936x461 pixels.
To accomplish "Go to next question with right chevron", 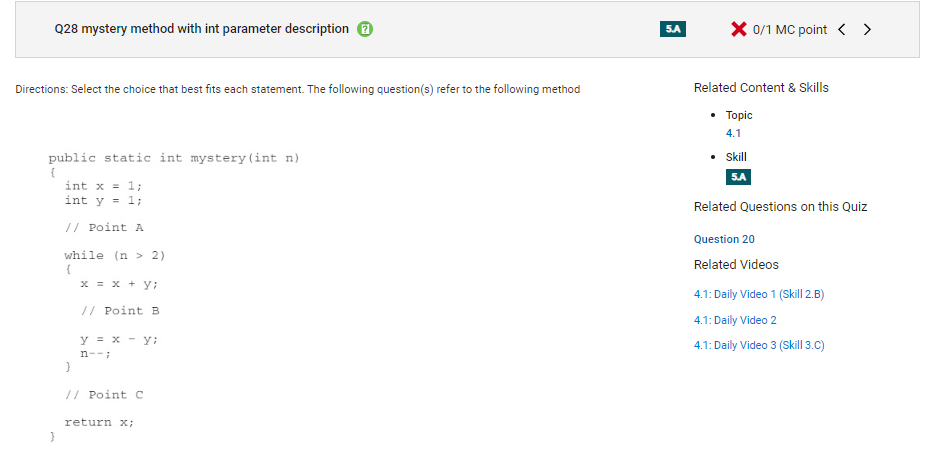I will pyautogui.click(x=867, y=29).
